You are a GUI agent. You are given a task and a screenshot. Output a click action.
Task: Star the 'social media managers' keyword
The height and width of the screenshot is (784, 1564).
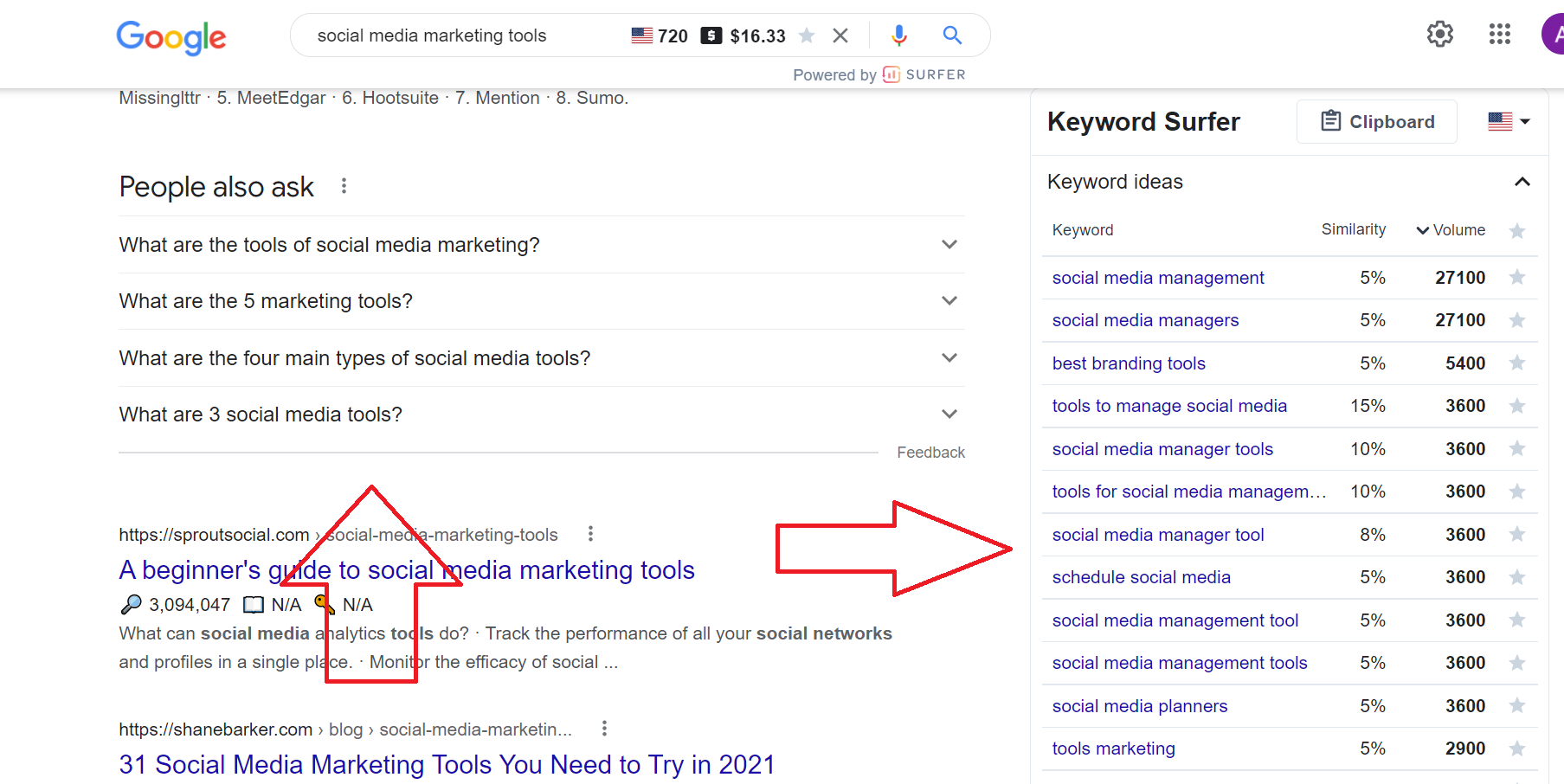pyautogui.click(x=1516, y=320)
